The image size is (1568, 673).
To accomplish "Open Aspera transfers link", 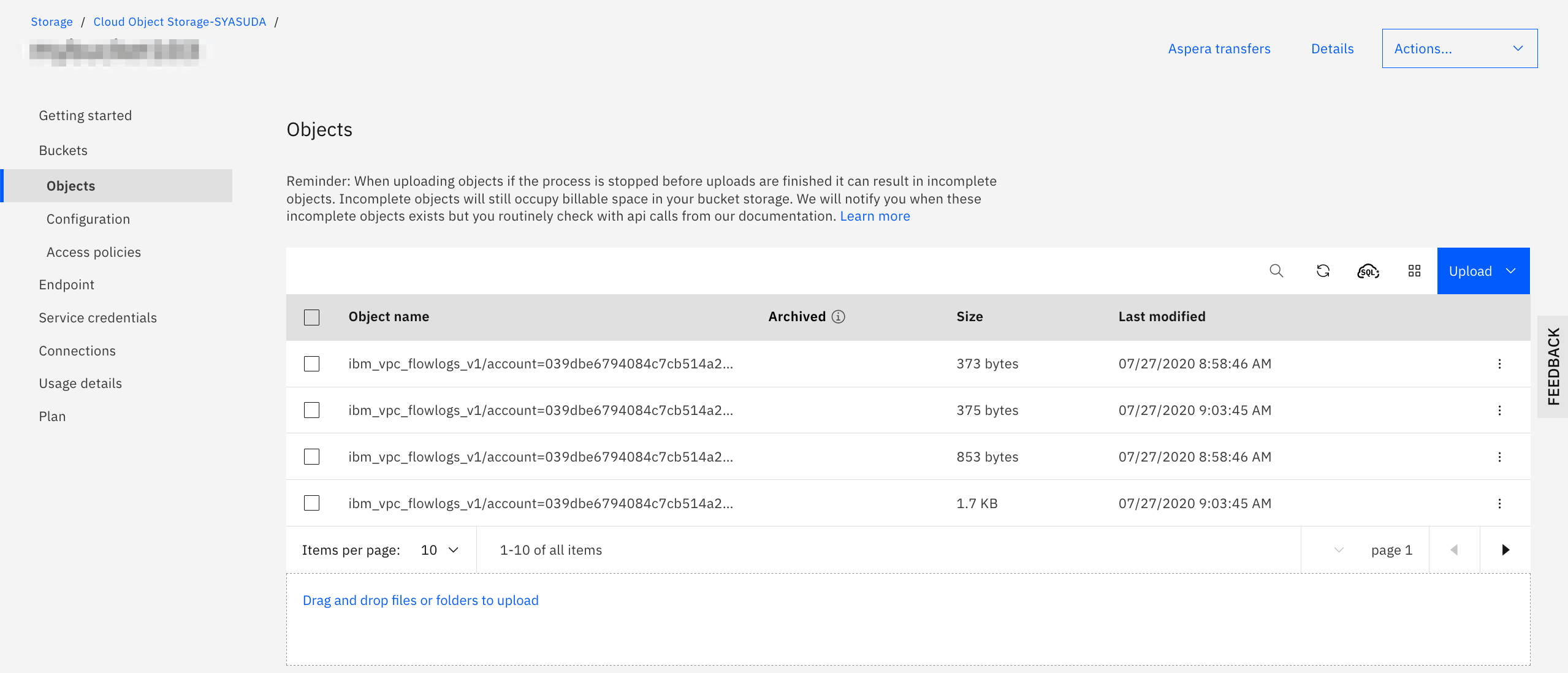I will pos(1219,48).
